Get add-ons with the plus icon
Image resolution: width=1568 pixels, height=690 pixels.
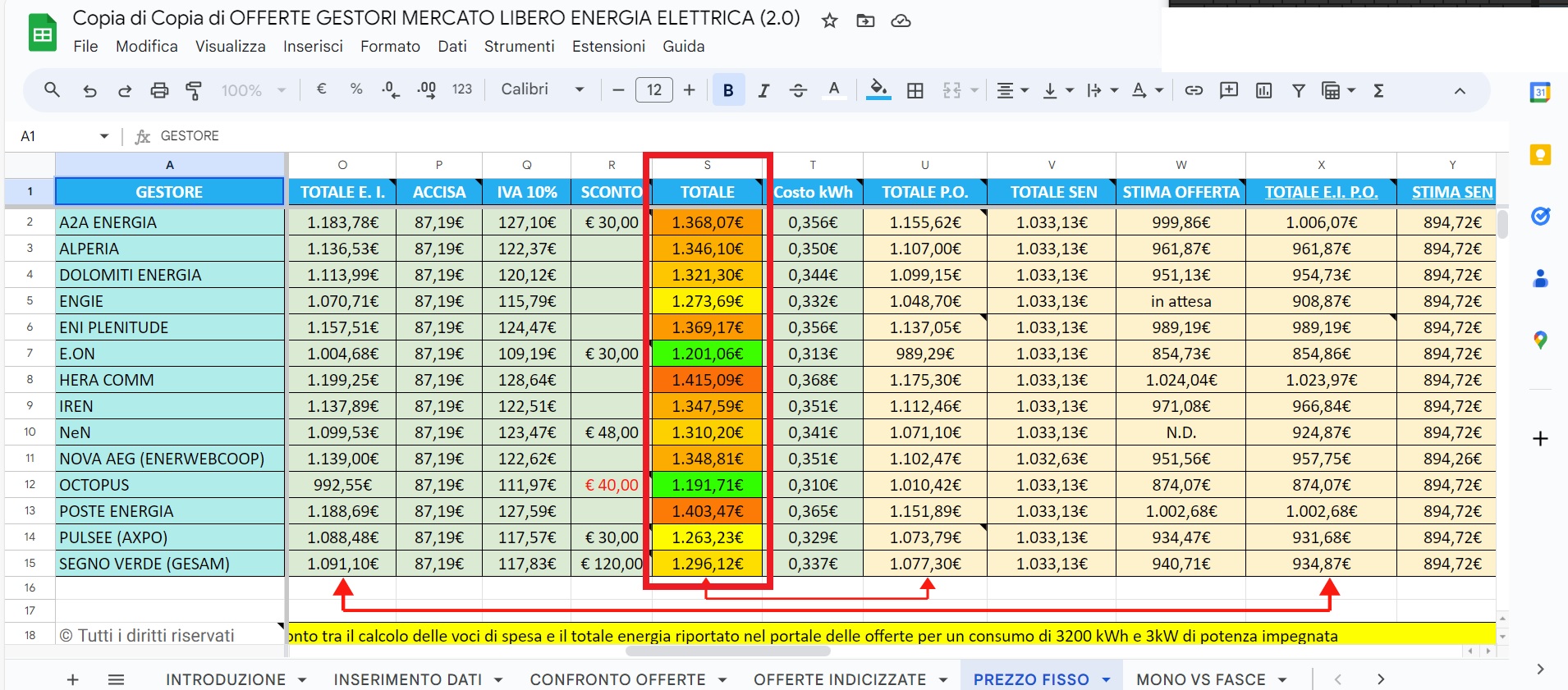point(1540,439)
